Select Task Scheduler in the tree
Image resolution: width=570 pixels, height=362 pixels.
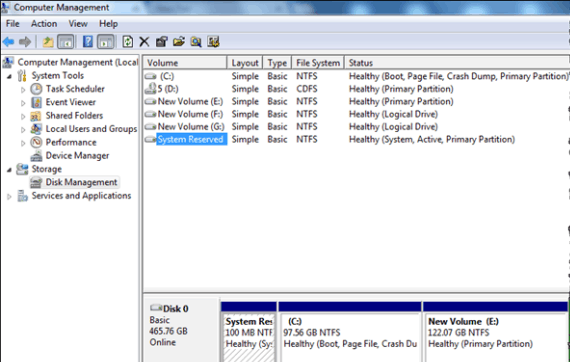click(75, 89)
